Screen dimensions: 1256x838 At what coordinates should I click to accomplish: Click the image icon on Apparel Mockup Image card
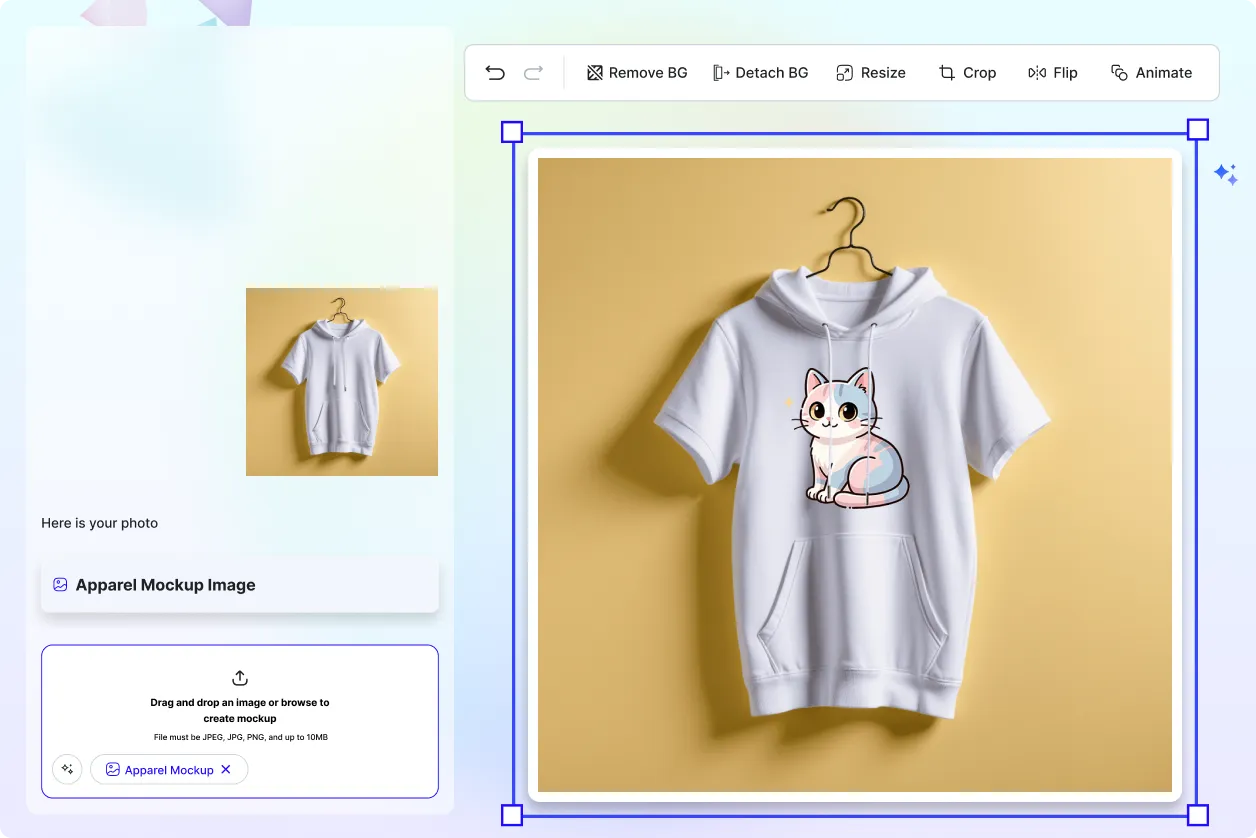point(61,584)
